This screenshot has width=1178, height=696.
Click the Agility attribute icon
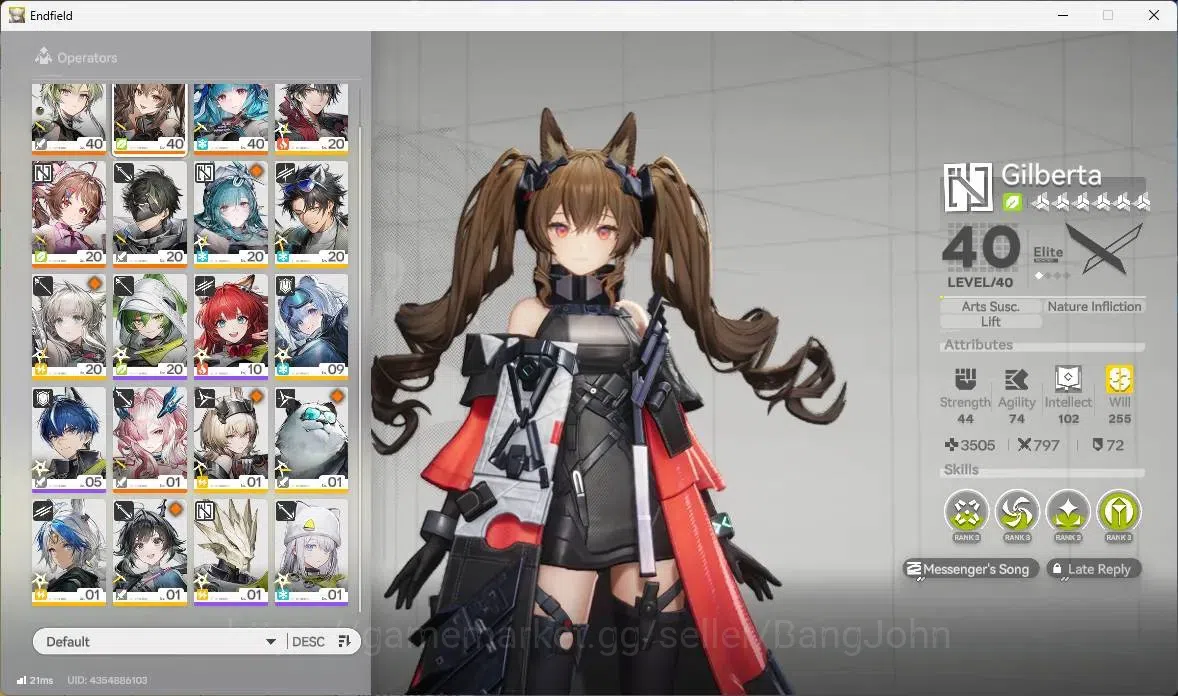(x=1016, y=379)
